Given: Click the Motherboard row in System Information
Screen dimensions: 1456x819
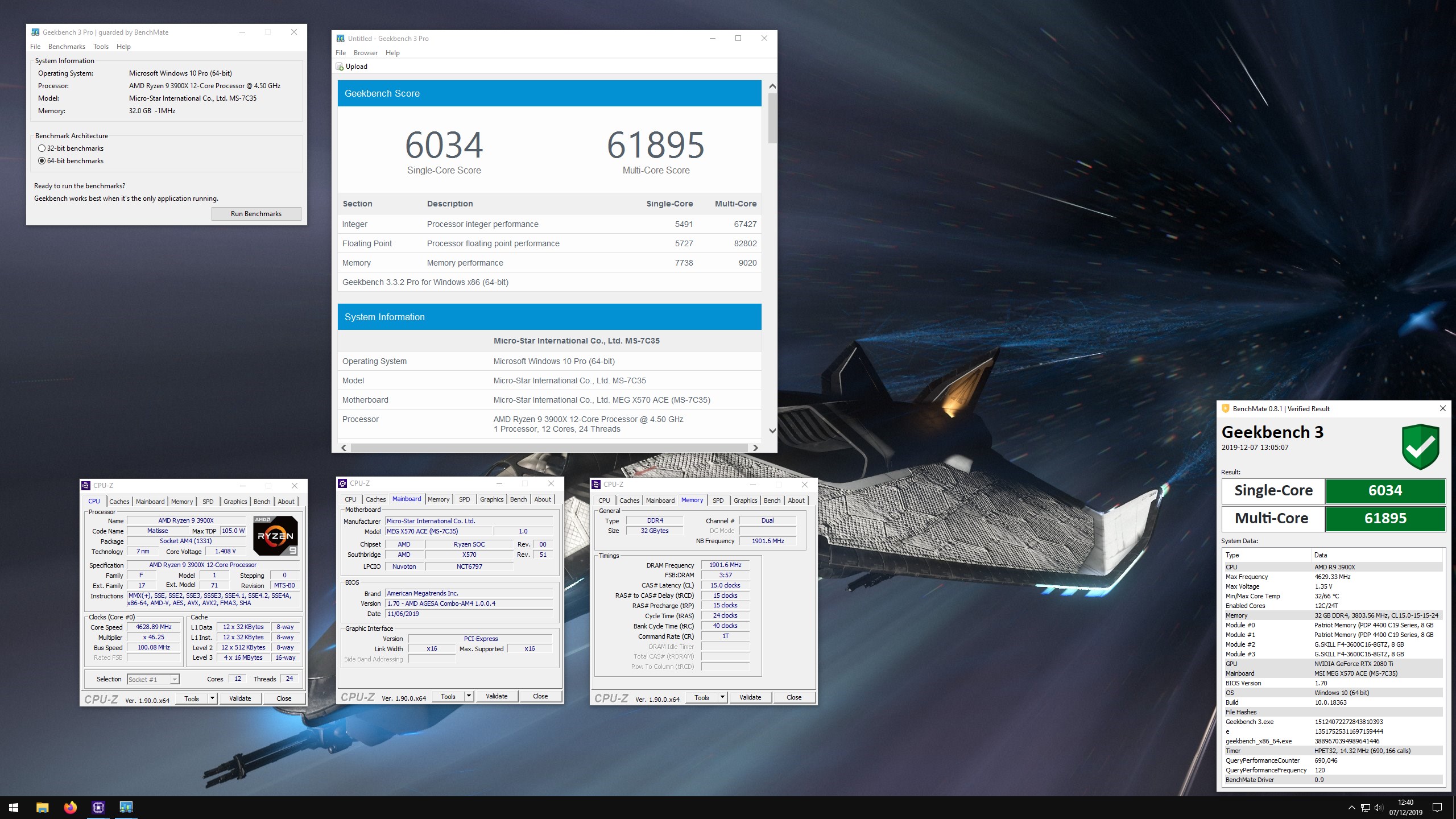Looking at the screenshot, I should pos(549,400).
